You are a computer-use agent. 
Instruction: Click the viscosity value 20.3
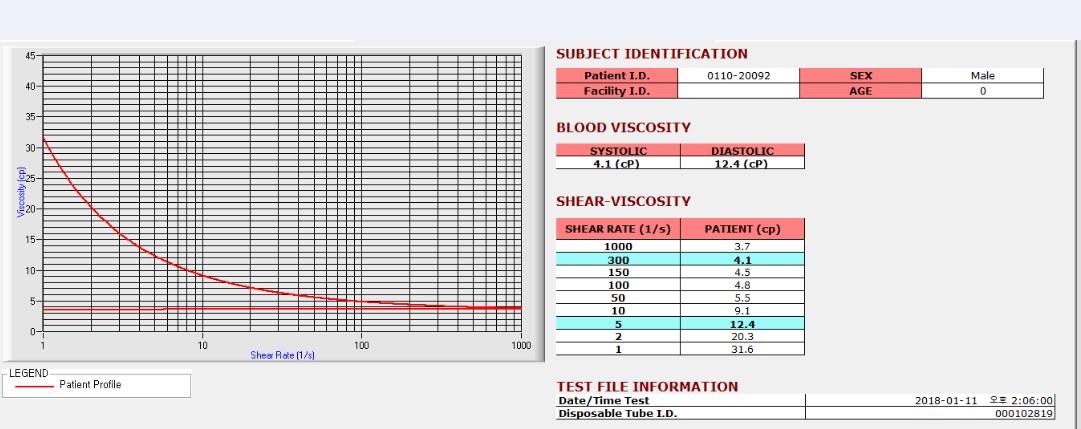point(742,337)
